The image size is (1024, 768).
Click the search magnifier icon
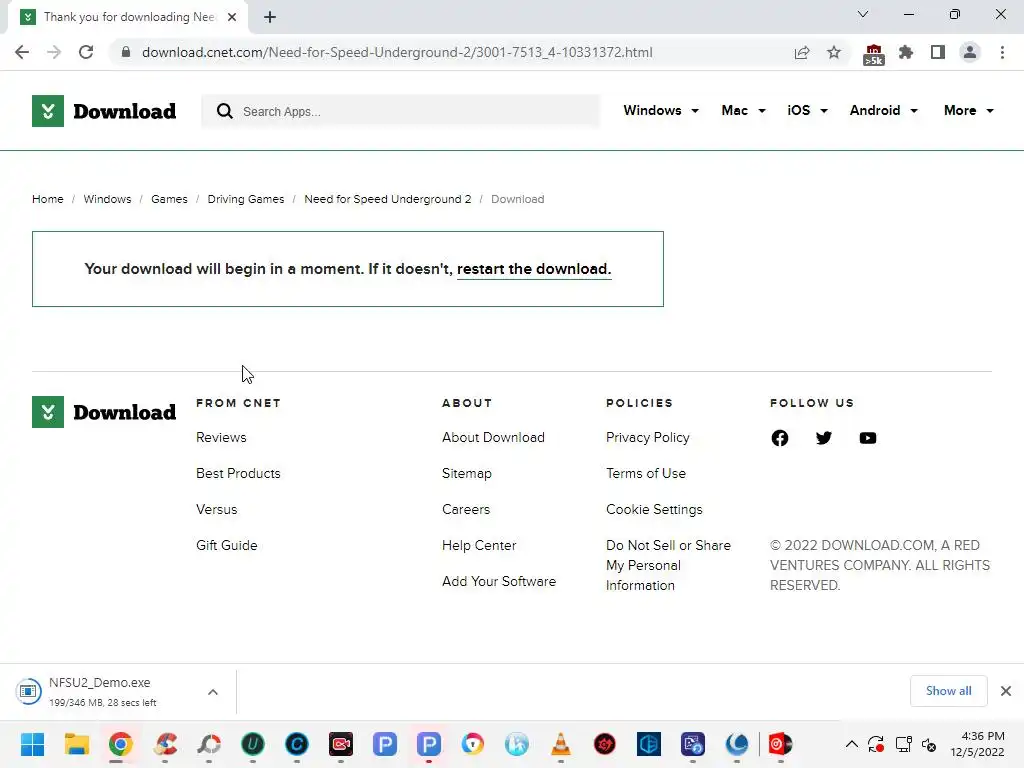point(225,111)
